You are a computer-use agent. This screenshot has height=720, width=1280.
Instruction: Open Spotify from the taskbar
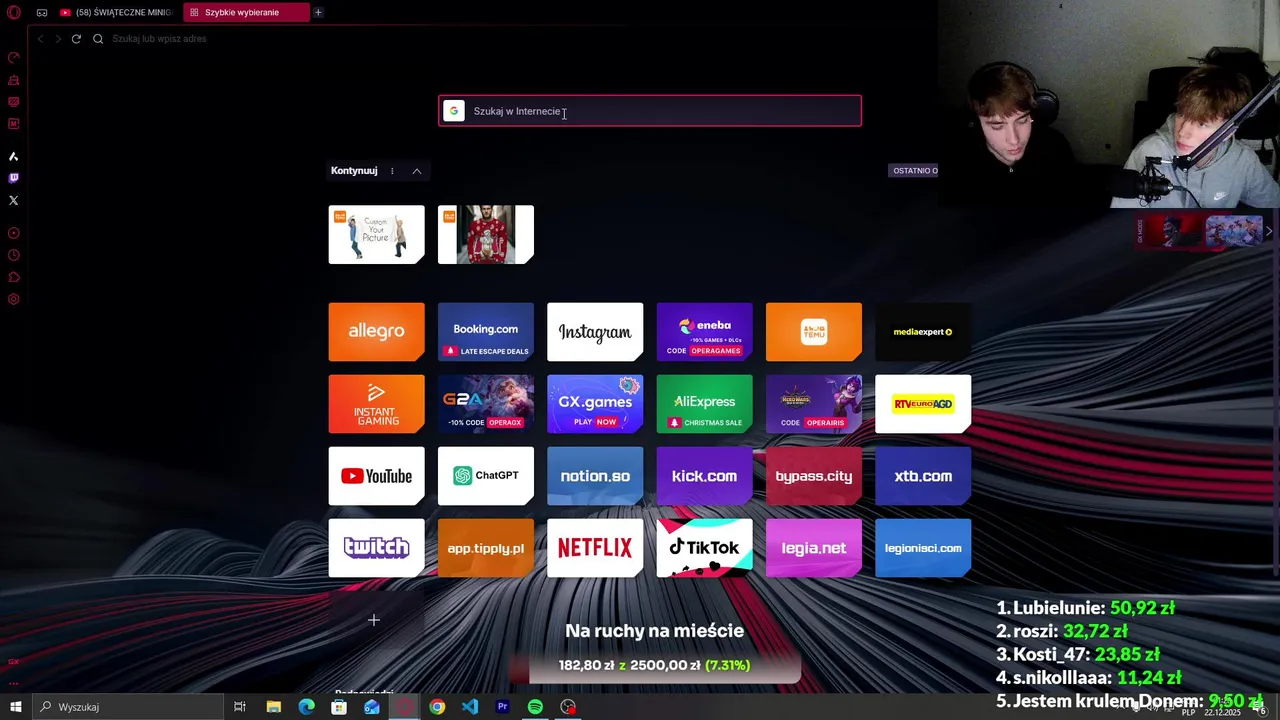(x=535, y=707)
